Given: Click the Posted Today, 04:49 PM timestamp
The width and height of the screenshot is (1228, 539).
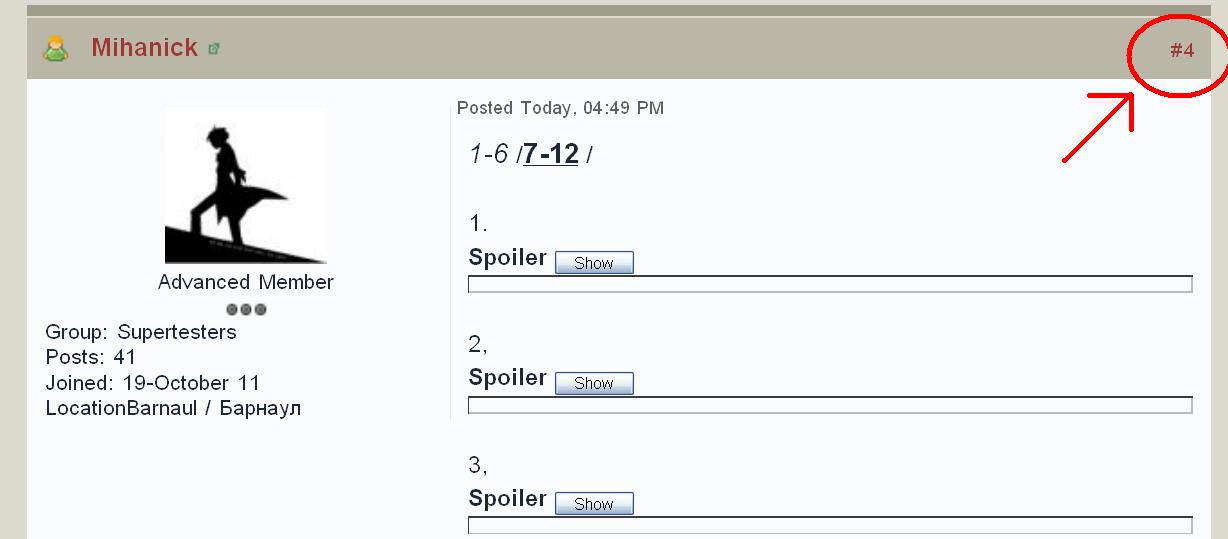Looking at the screenshot, I should coord(560,108).
